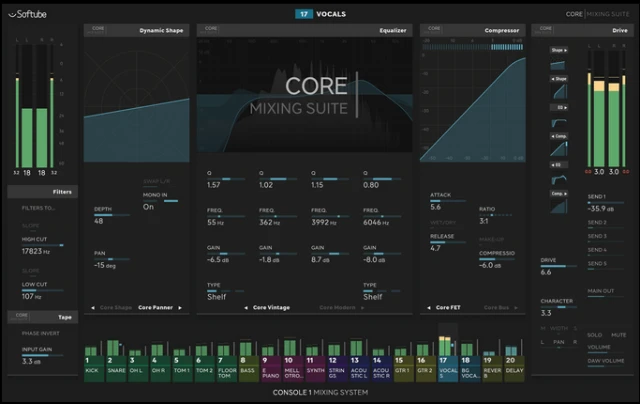The image size is (640, 404).
Task: Open the FILTERS TO... selector
Action: [38, 208]
